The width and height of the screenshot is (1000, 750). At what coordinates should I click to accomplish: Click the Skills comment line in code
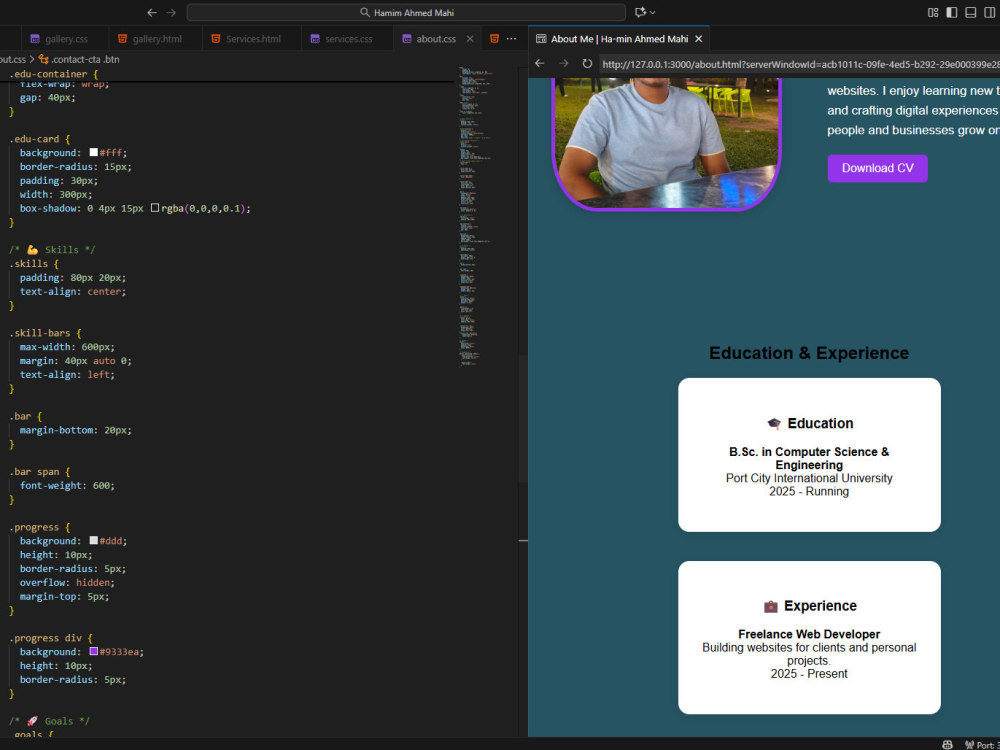pyautogui.click(x=52, y=250)
